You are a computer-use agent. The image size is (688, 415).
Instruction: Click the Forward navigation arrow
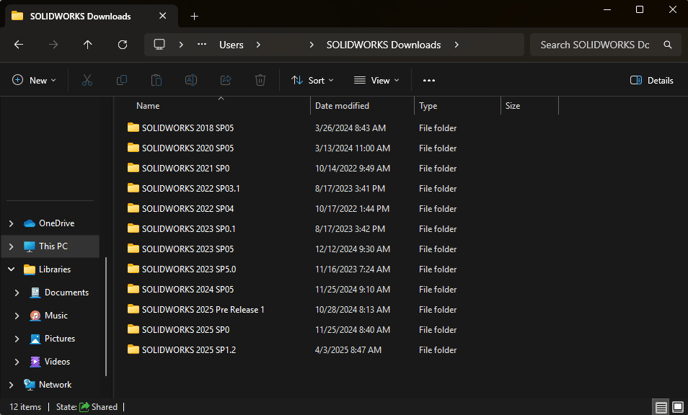[53, 44]
